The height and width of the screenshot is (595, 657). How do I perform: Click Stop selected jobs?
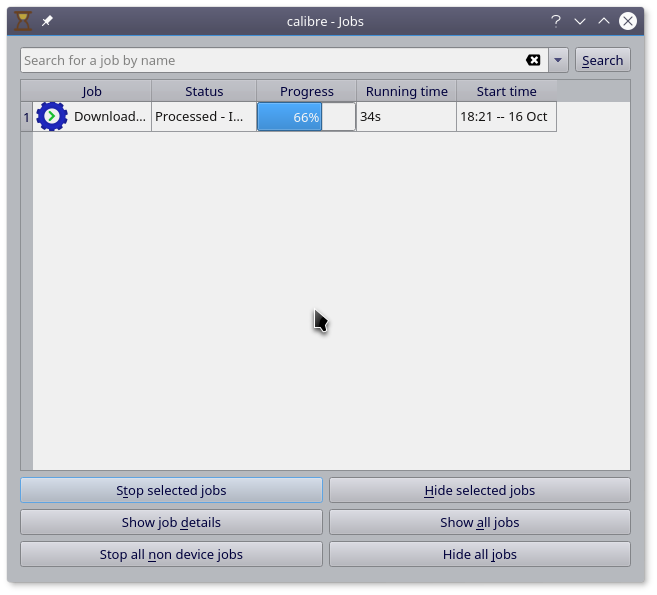point(171,490)
